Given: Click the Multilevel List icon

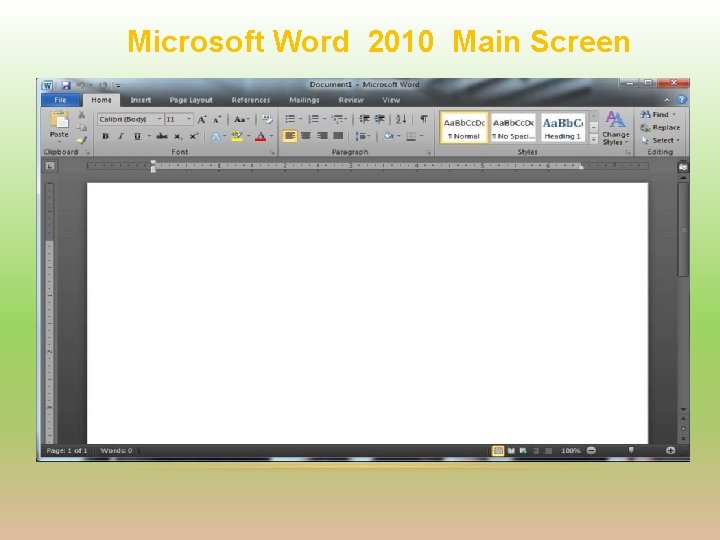Looking at the screenshot, I should [338, 119].
